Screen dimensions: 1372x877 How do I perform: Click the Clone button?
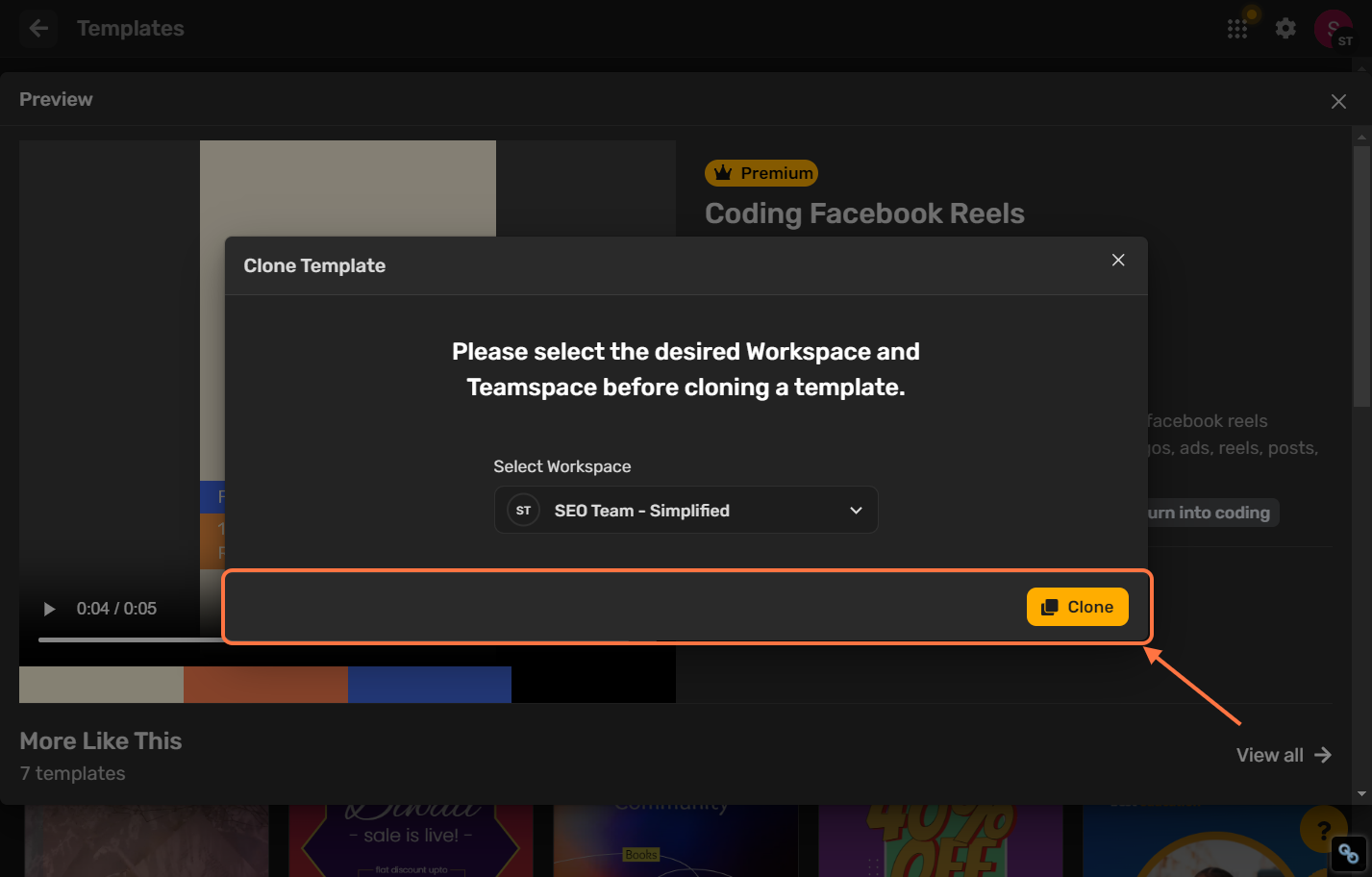[x=1077, y=607]
